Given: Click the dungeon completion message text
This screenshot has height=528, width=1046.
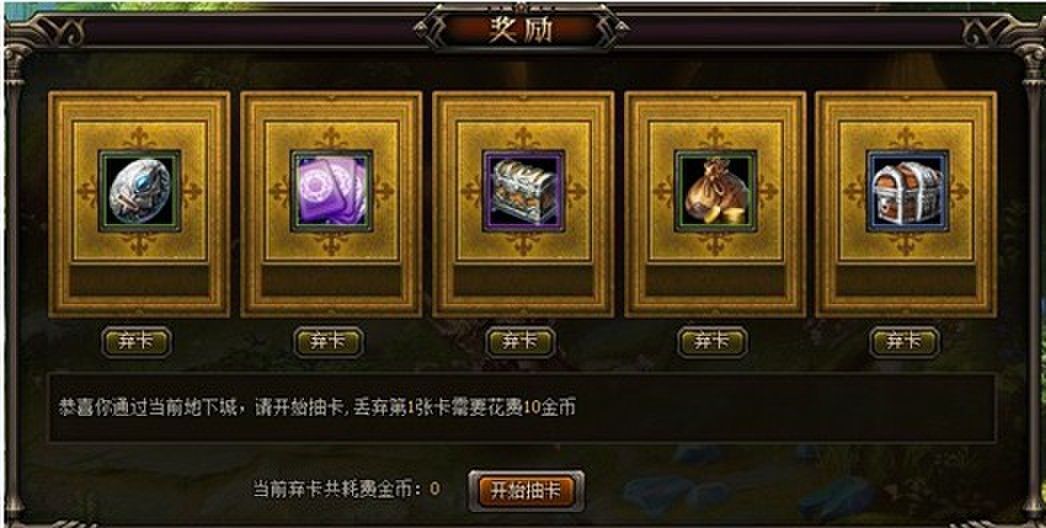Looking at the screenshot, I should (317, 408).
